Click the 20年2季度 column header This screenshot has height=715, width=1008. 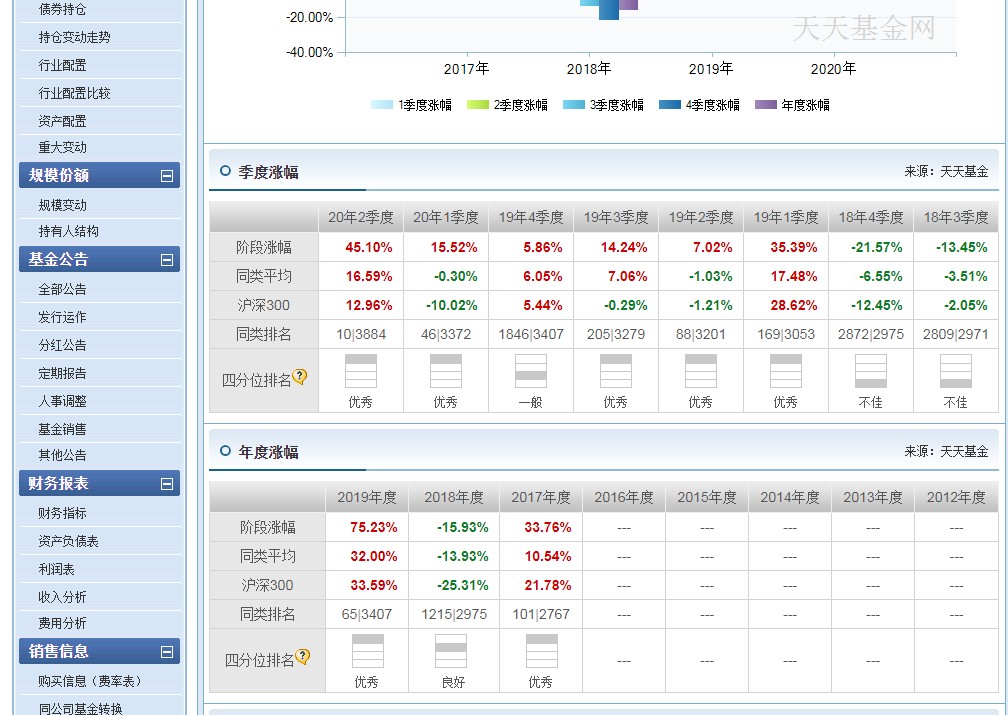(x=361, y=217)
